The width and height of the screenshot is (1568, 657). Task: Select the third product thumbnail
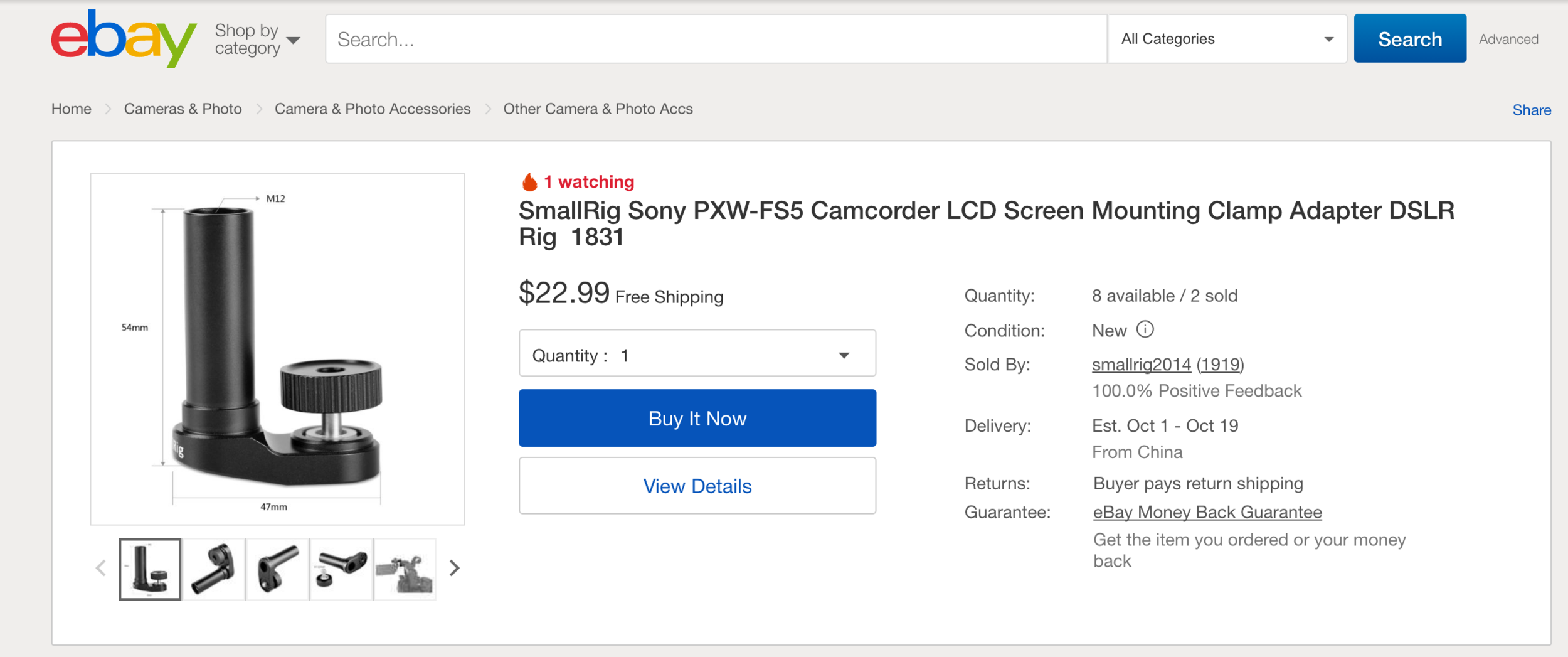tap(277, 569)
